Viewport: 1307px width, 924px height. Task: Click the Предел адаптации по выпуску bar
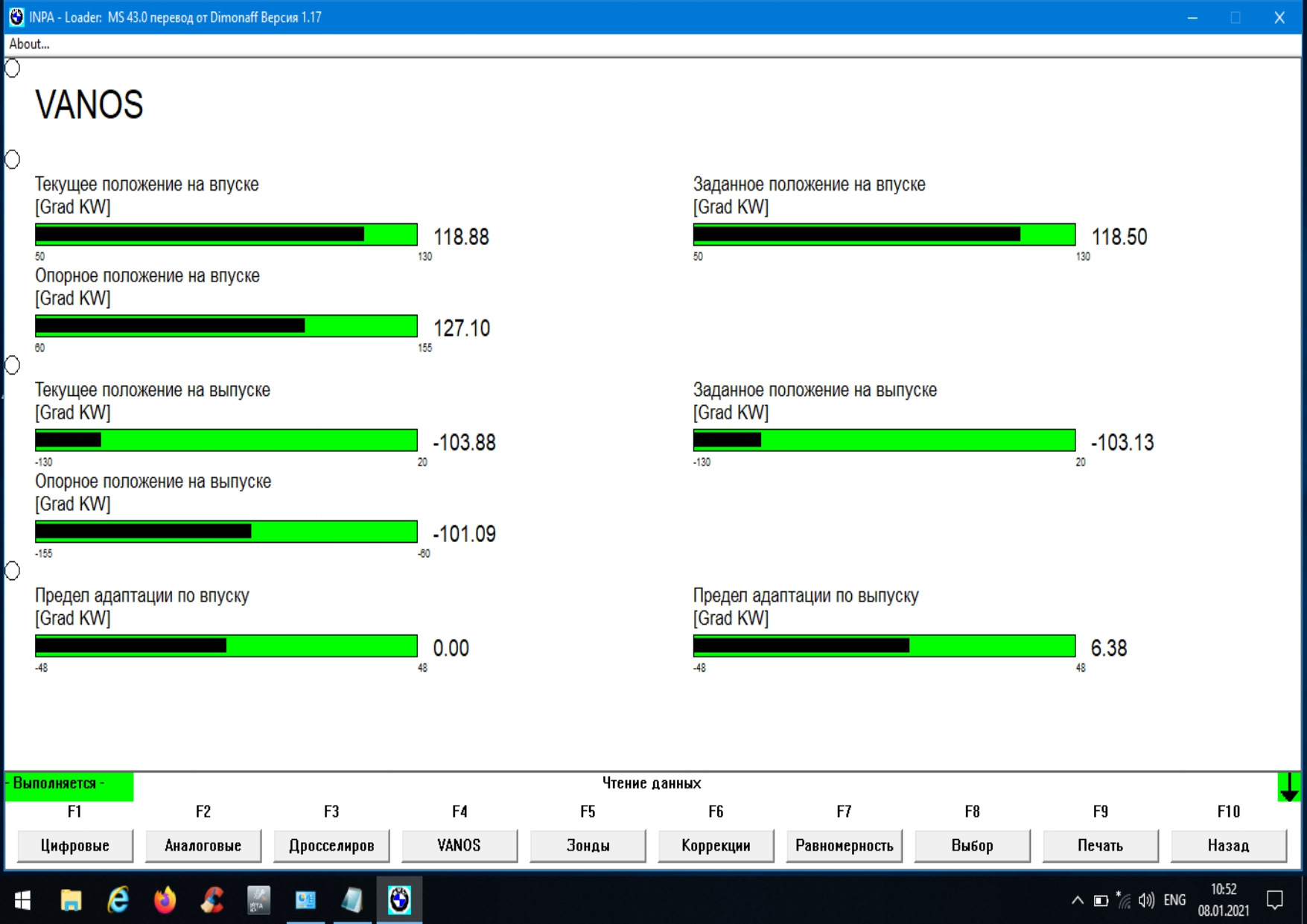(x=884, y=646)
